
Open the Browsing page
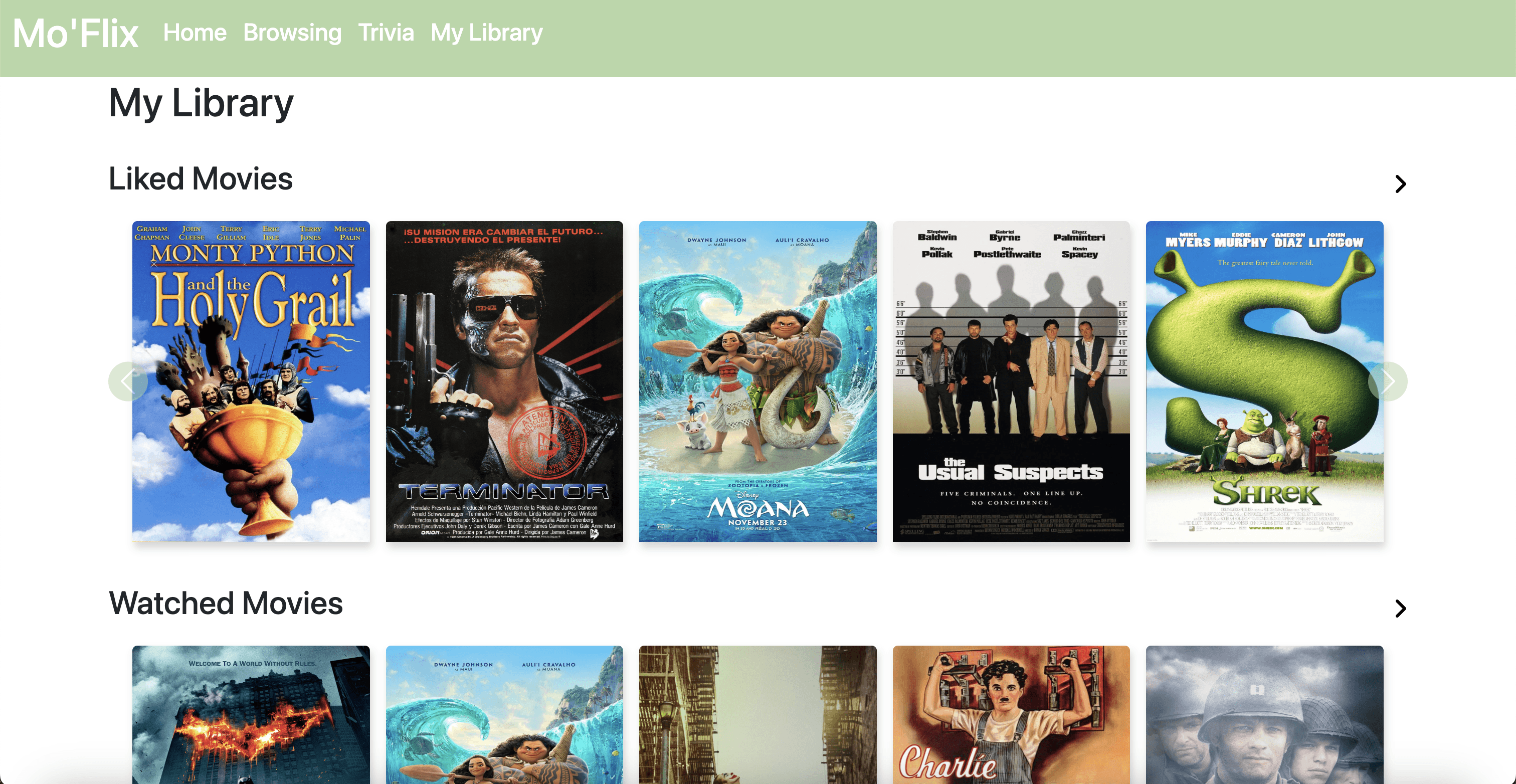coord(292,33)
